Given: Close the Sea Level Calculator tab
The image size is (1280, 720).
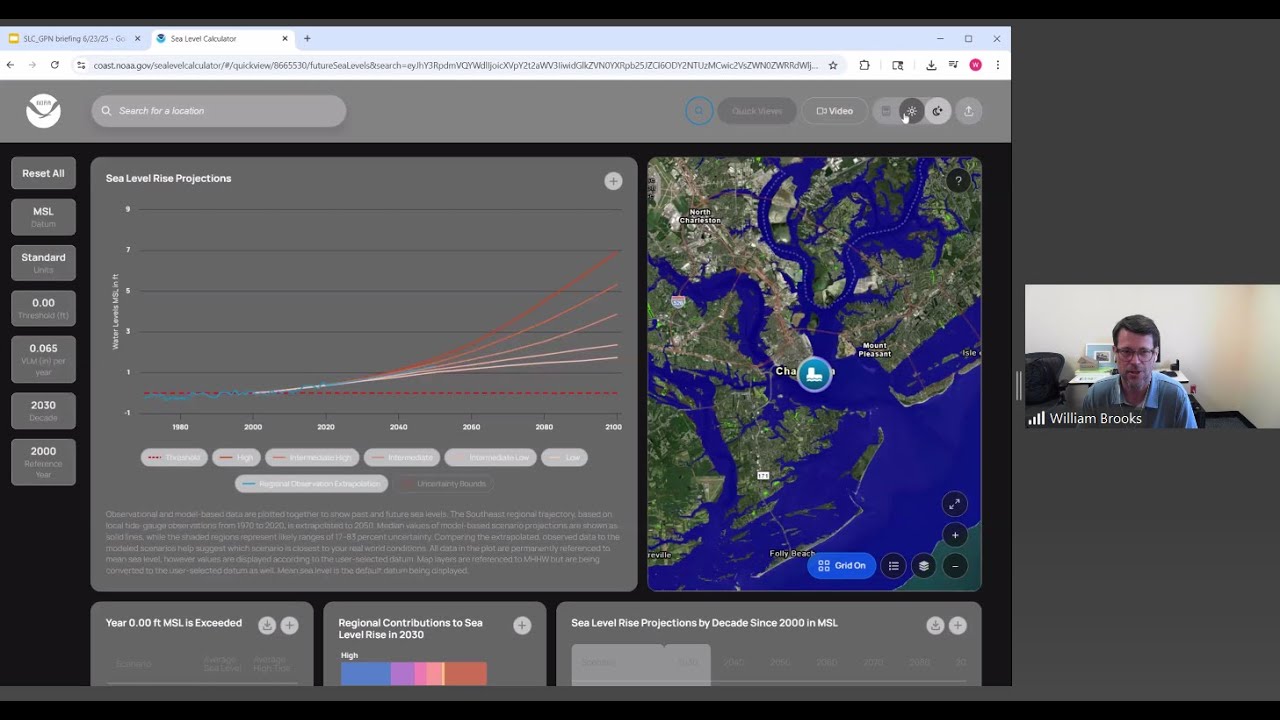Looking at the screenshot, I should [285, 38].
